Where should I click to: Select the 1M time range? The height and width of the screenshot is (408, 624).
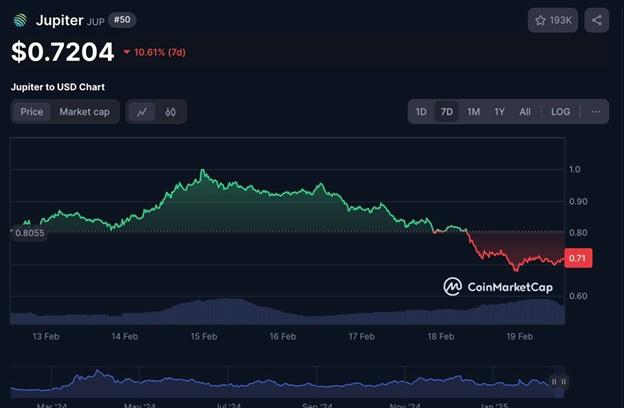[x=473, y=112]
